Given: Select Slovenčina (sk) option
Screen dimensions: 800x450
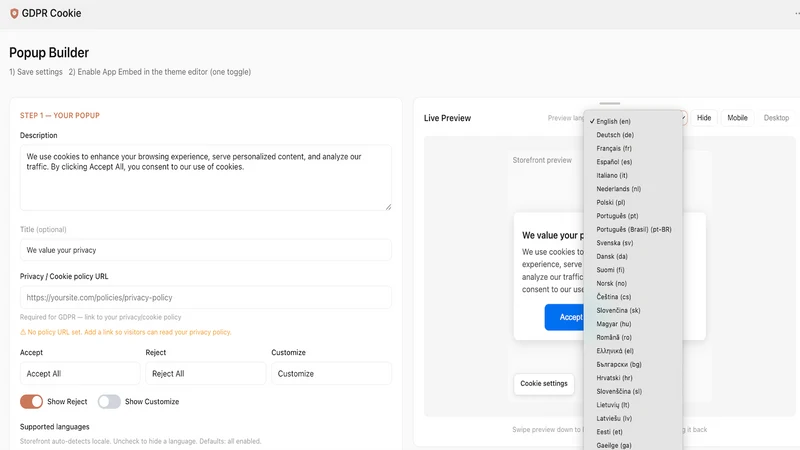Looking at the screenshot, I should coord(633,310).
